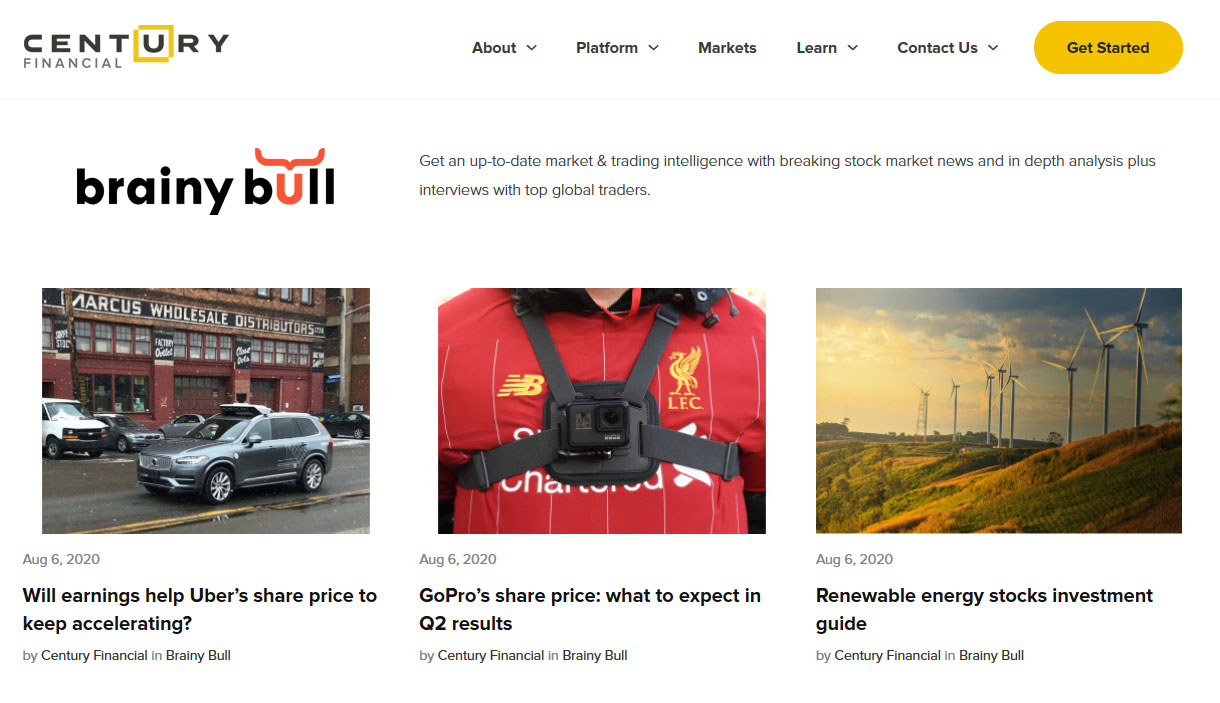
Task: Click Brainy Bull category under GoPro article
Action: tap(595, 656)
